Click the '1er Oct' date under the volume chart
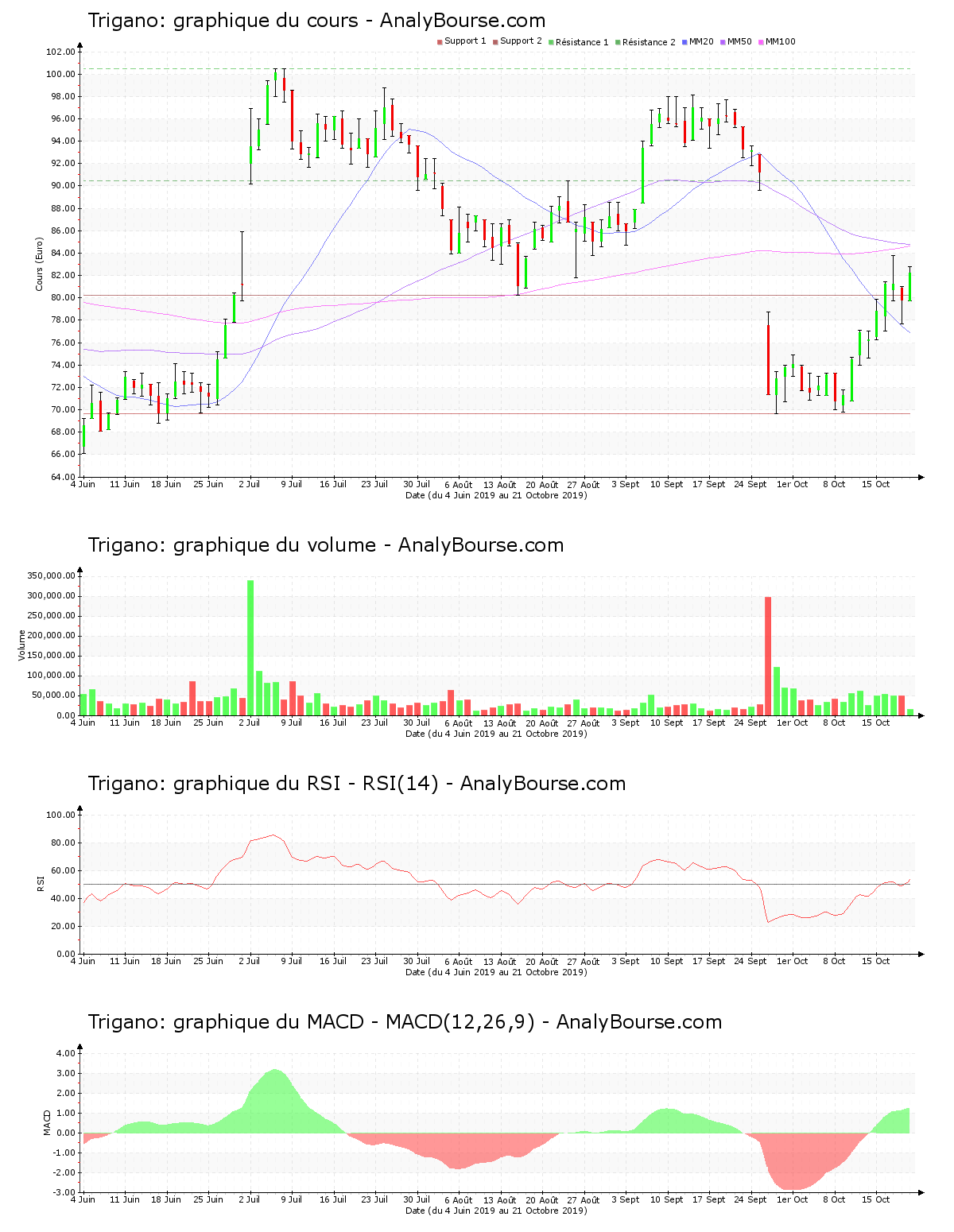954x1232 pixels. (x=793, y=723)
